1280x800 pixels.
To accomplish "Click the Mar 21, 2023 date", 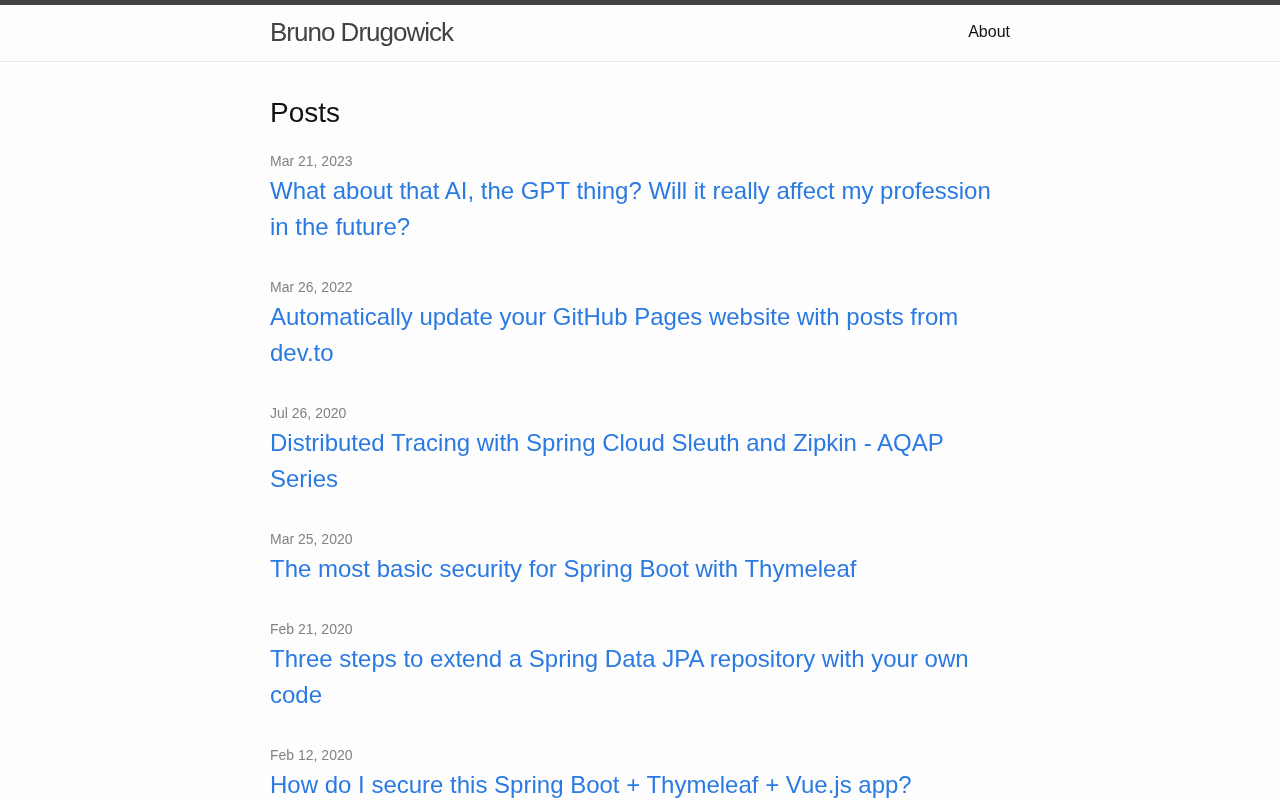I will click(311, 161).
